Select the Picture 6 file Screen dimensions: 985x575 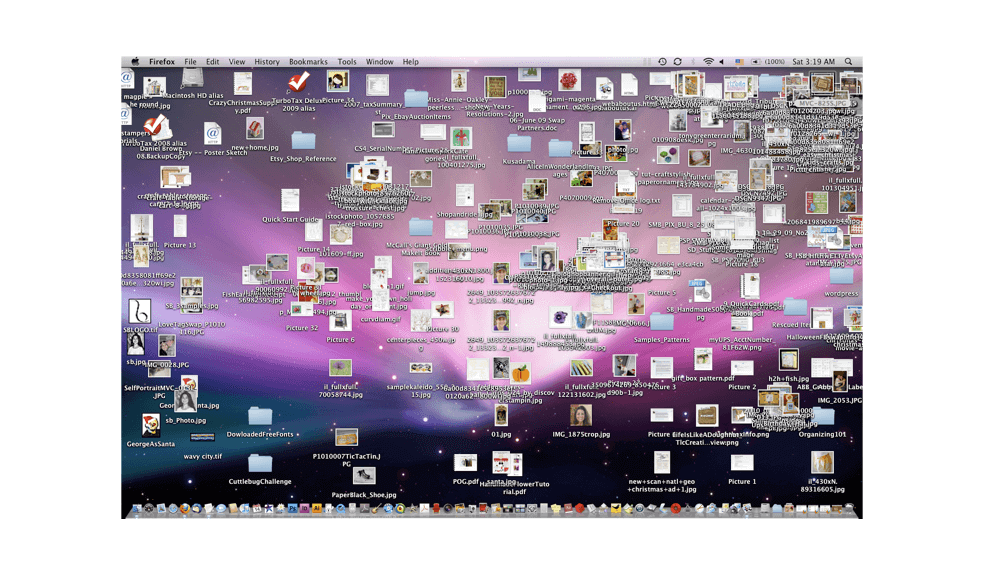pyautogui.click(x=340, y=321)
